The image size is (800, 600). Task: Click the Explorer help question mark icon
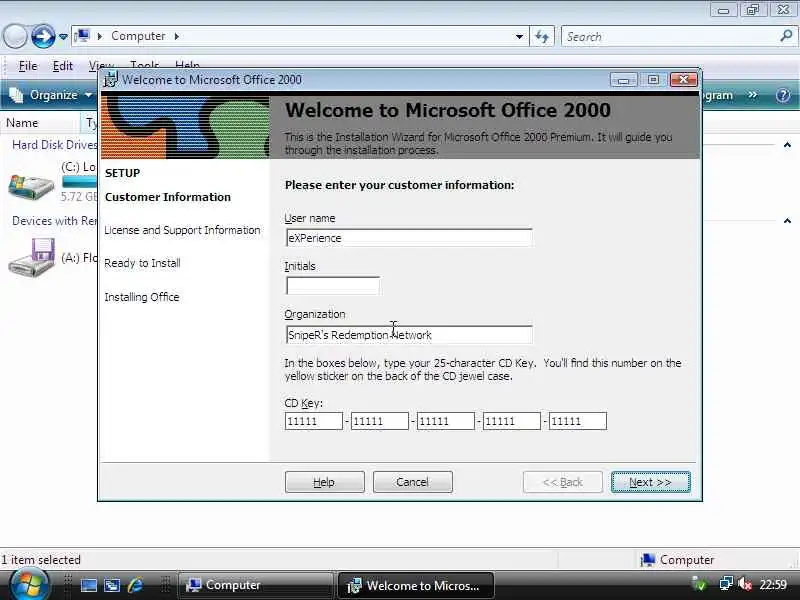click(x=783, y=95)
